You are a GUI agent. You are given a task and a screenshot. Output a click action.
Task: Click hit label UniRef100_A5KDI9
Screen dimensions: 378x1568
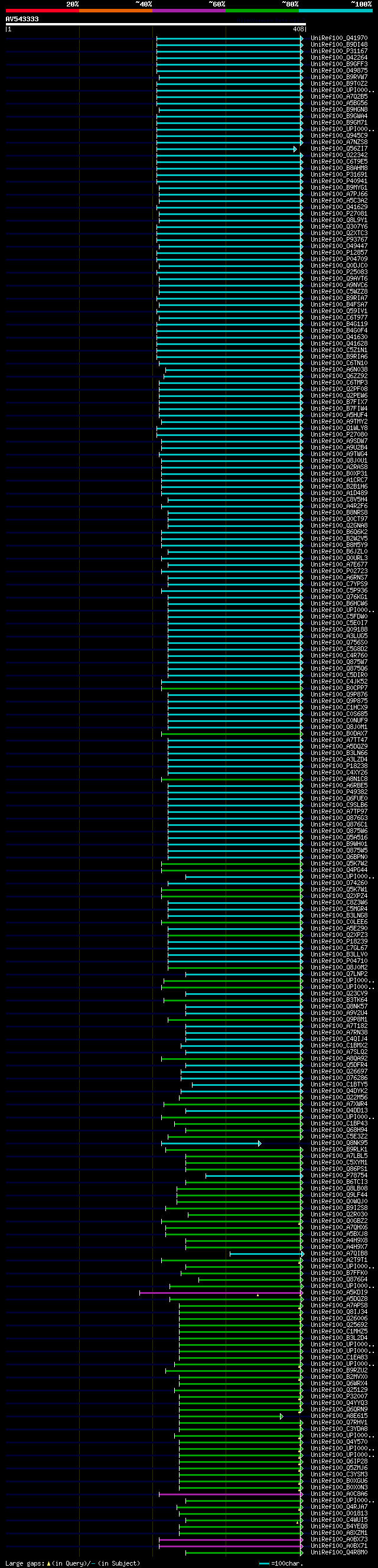coord(339,1293)
